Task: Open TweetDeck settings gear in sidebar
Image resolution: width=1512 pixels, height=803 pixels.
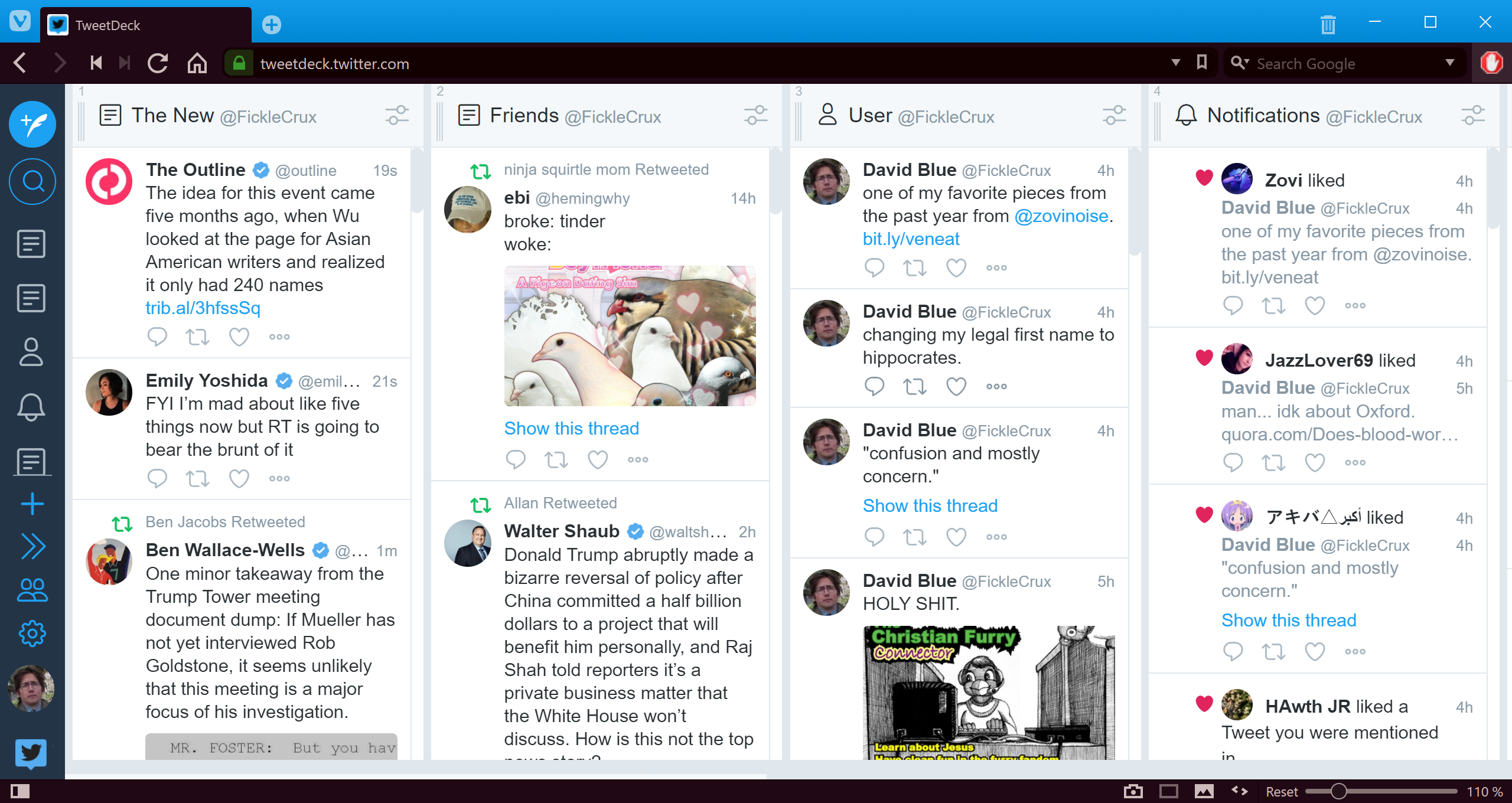Action: click(x=32, y=634)
